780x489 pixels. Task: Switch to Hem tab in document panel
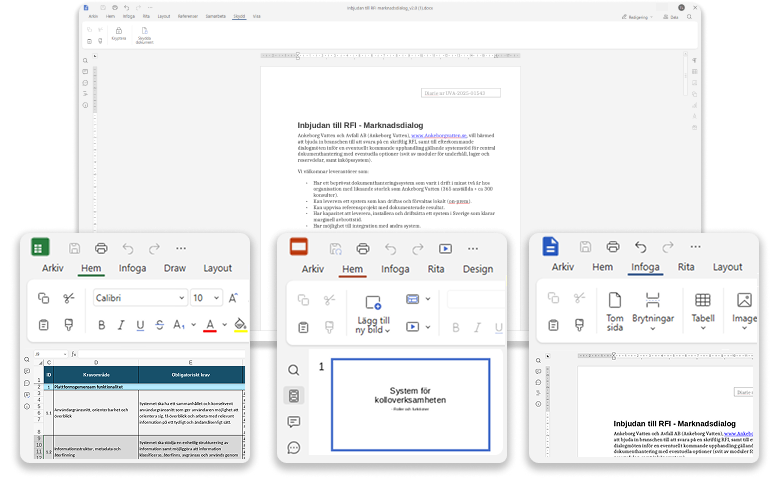click(x=602, y=267)
